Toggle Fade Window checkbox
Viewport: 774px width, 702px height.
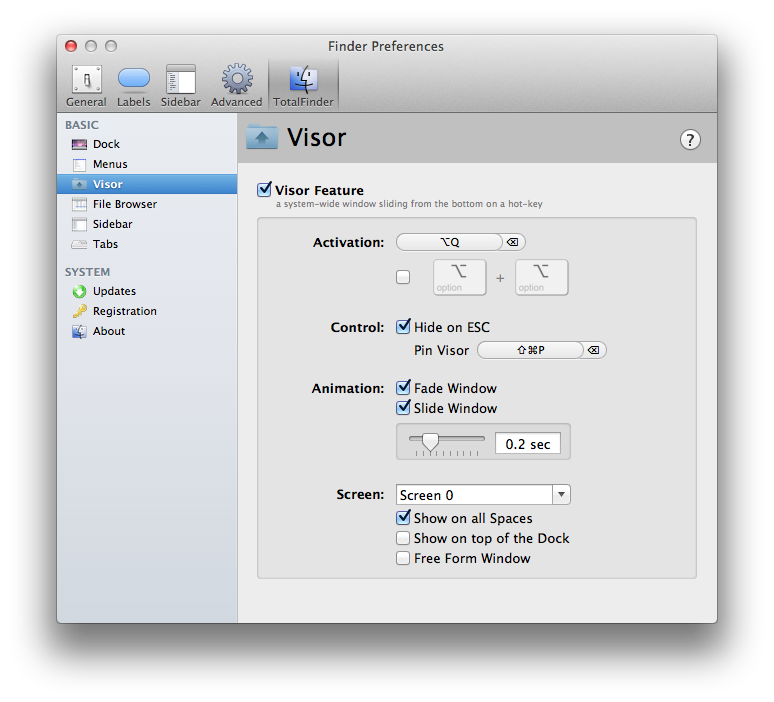pyautogui.click(x=403, y=388)
